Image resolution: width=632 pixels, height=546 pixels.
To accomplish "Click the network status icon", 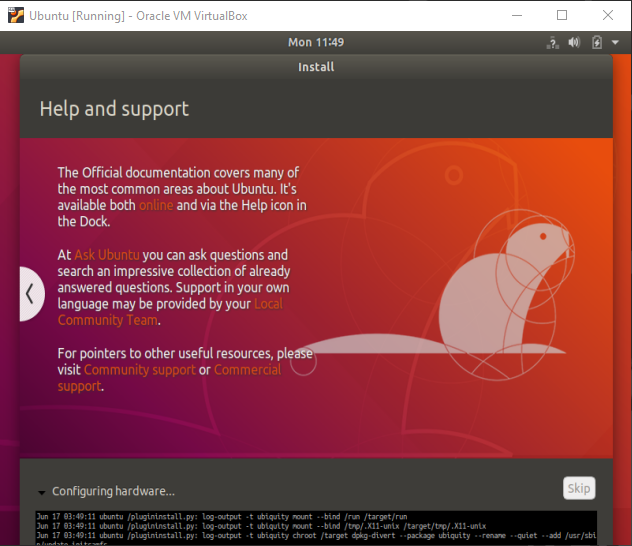I will 553,42.
